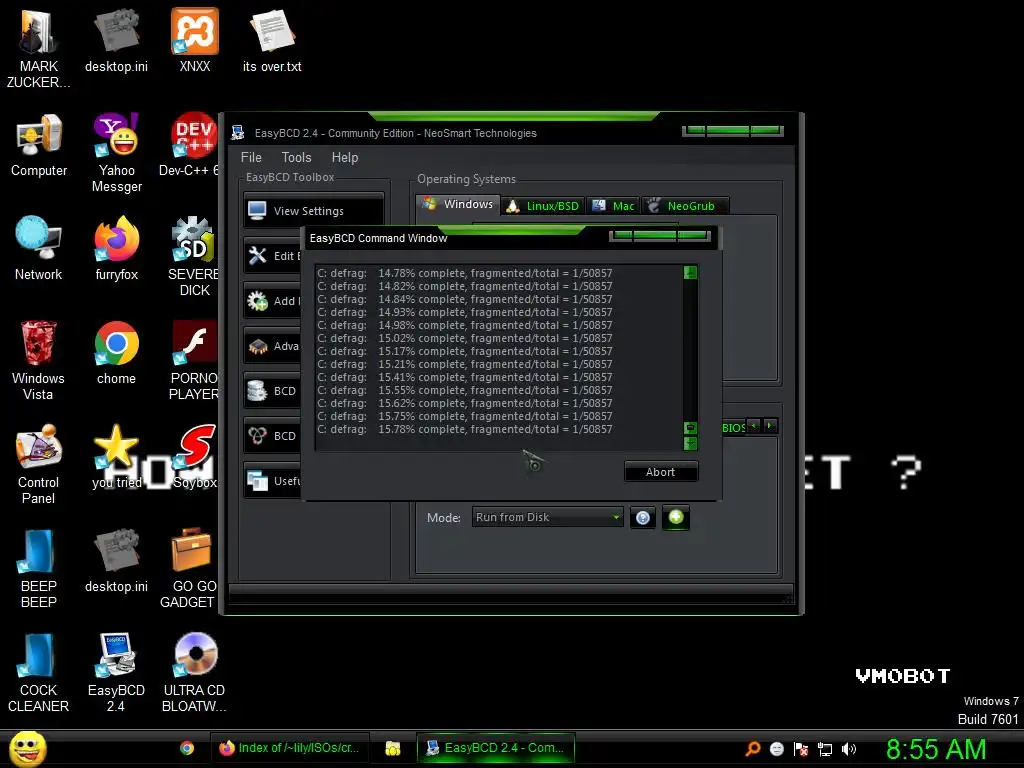Click the blue help icon beside Mode
Viewport: 1024px width, 768px height.
pos(643,518)
